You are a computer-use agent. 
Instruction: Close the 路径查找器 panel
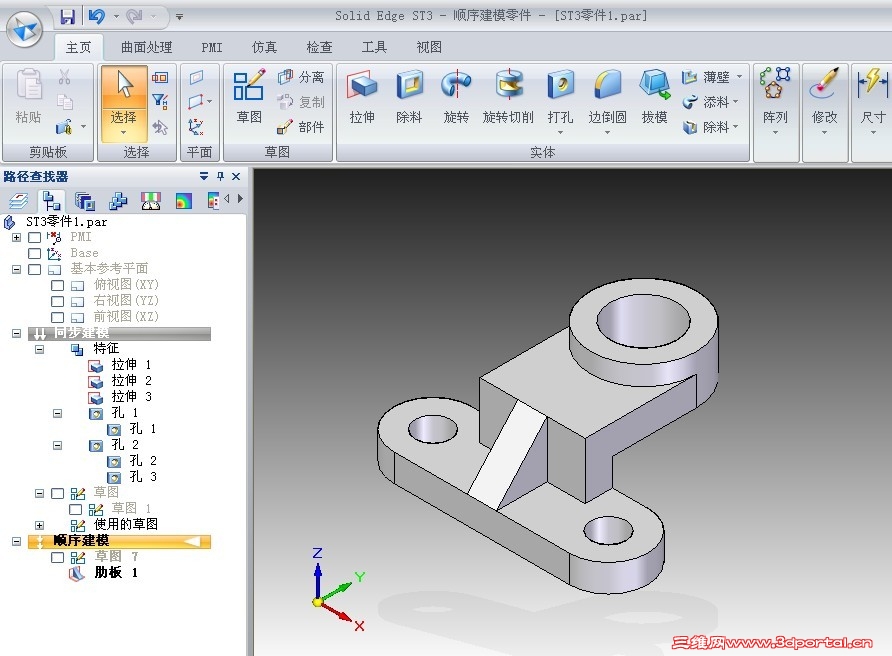236,177
